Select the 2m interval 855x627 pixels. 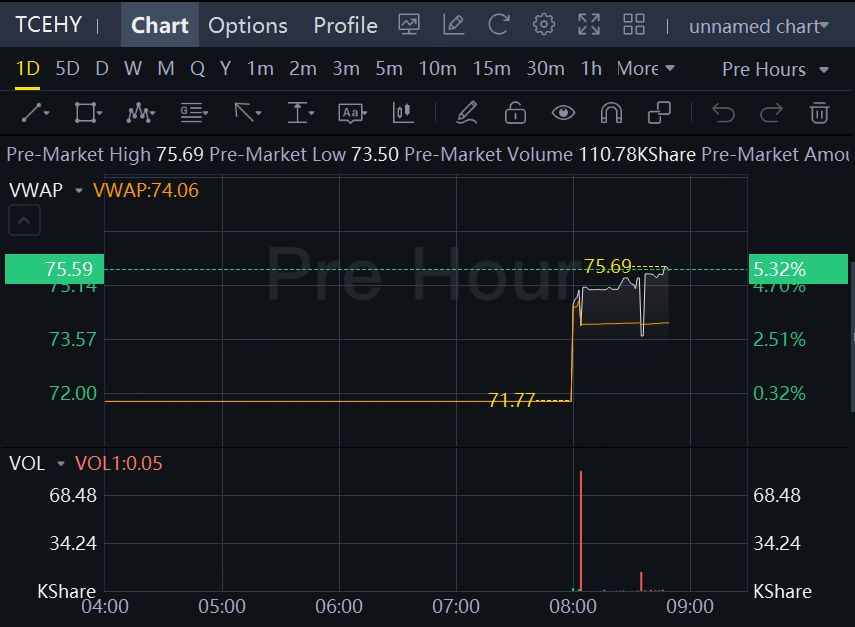click(303, 69)
